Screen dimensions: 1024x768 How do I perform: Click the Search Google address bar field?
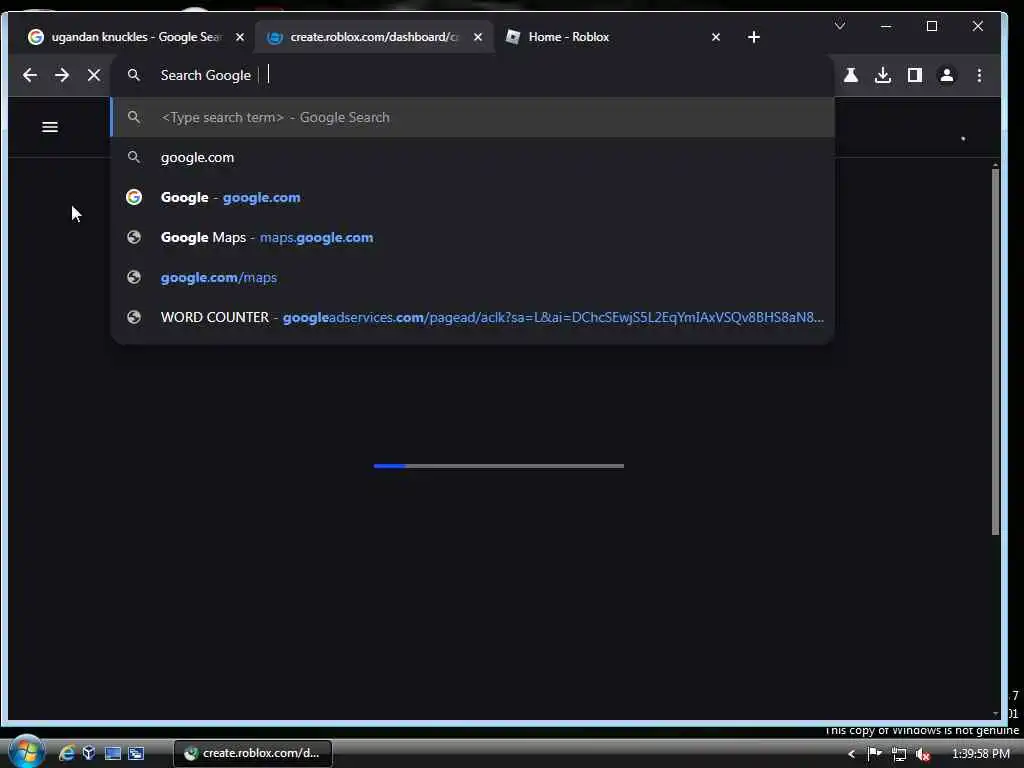(x=473, y=75)
